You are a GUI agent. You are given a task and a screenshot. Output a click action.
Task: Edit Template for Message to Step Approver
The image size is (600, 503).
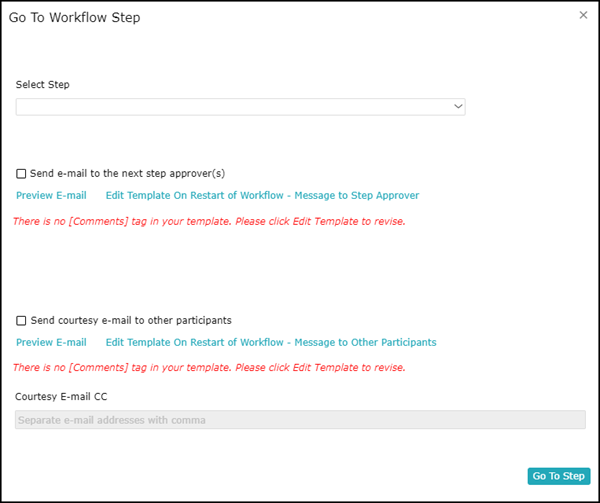click(262, 195)
